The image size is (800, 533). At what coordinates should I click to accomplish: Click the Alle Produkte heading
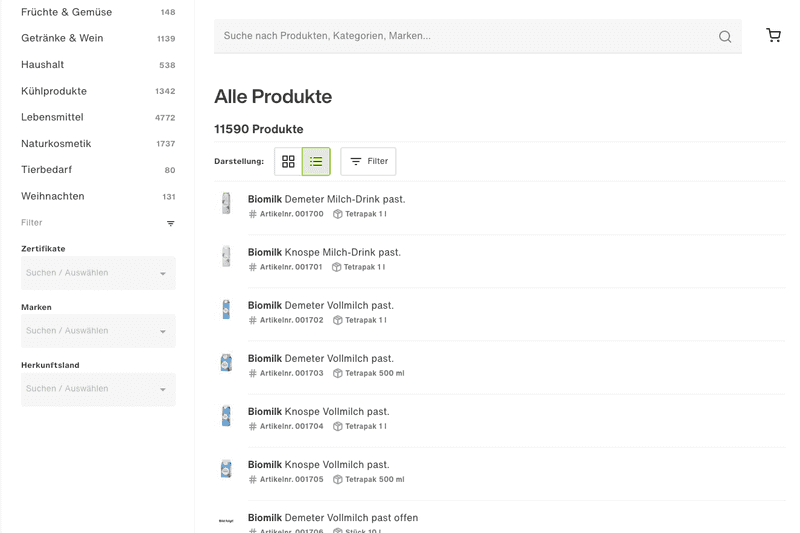click(x=273, y=97)
